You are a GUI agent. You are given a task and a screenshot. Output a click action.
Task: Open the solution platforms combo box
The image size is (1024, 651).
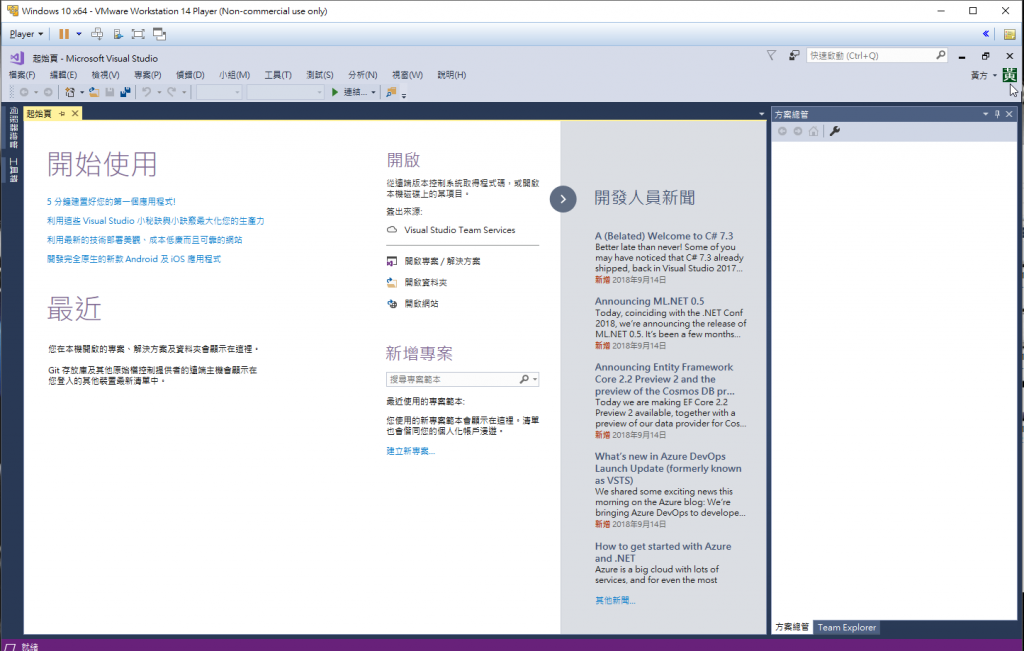285,92
